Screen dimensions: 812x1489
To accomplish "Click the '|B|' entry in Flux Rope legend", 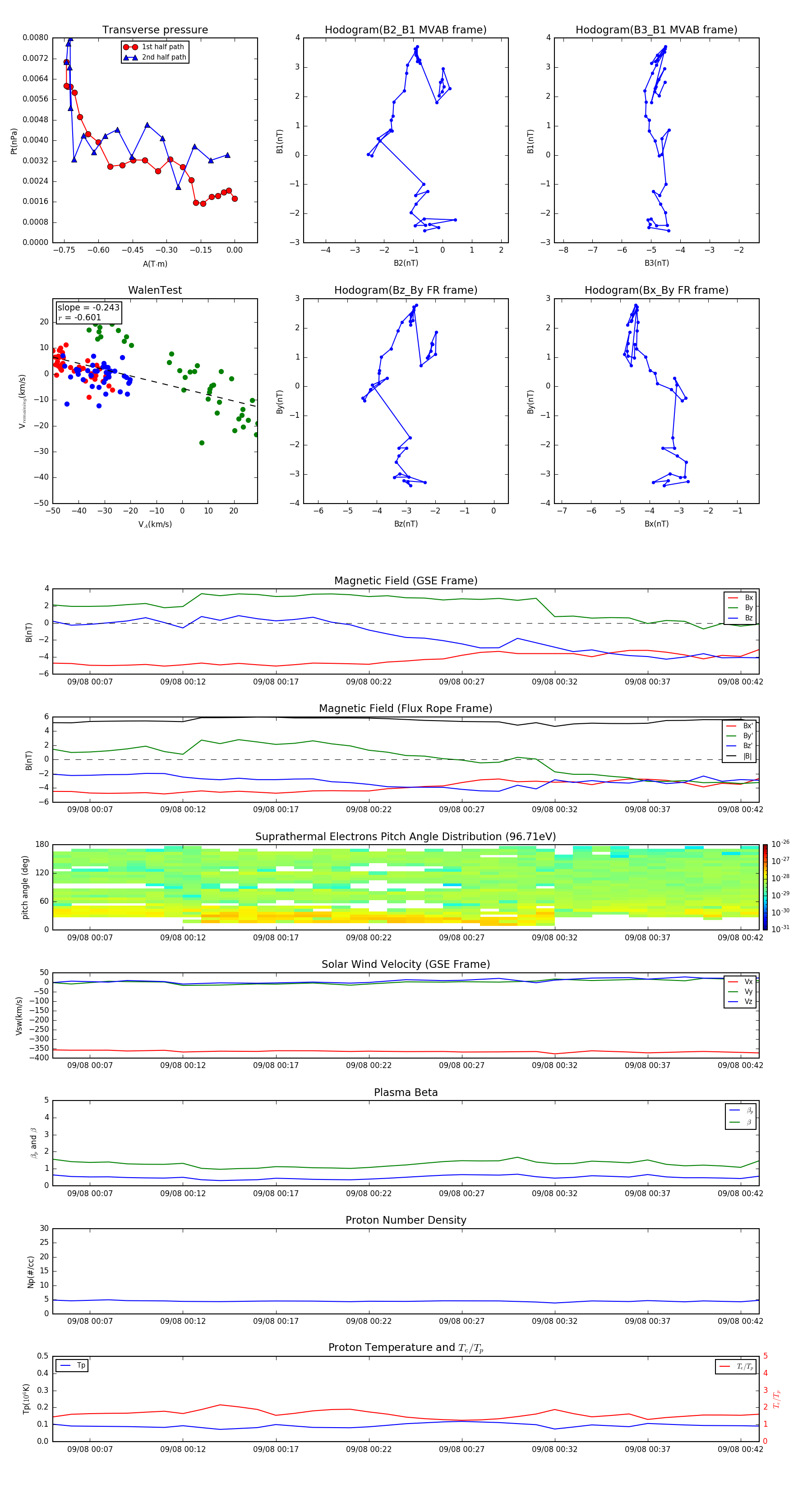I will click(x=740, y=756).
